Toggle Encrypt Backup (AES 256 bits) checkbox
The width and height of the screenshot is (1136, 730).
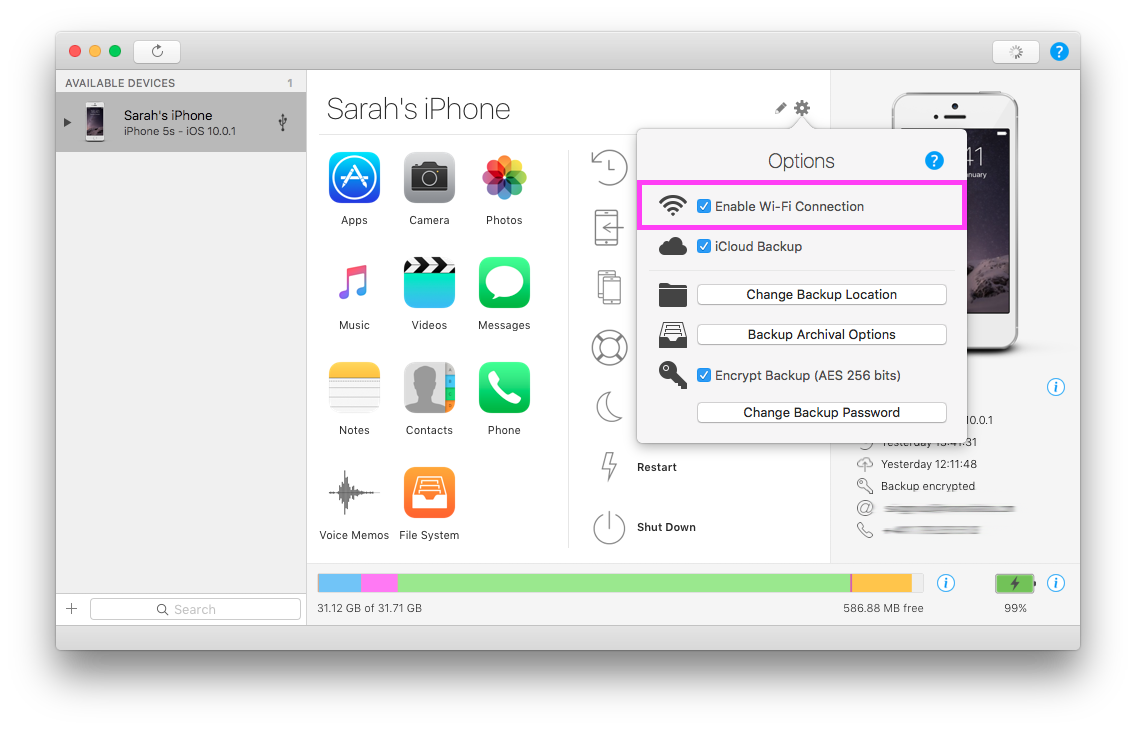[x=703, y=375]
